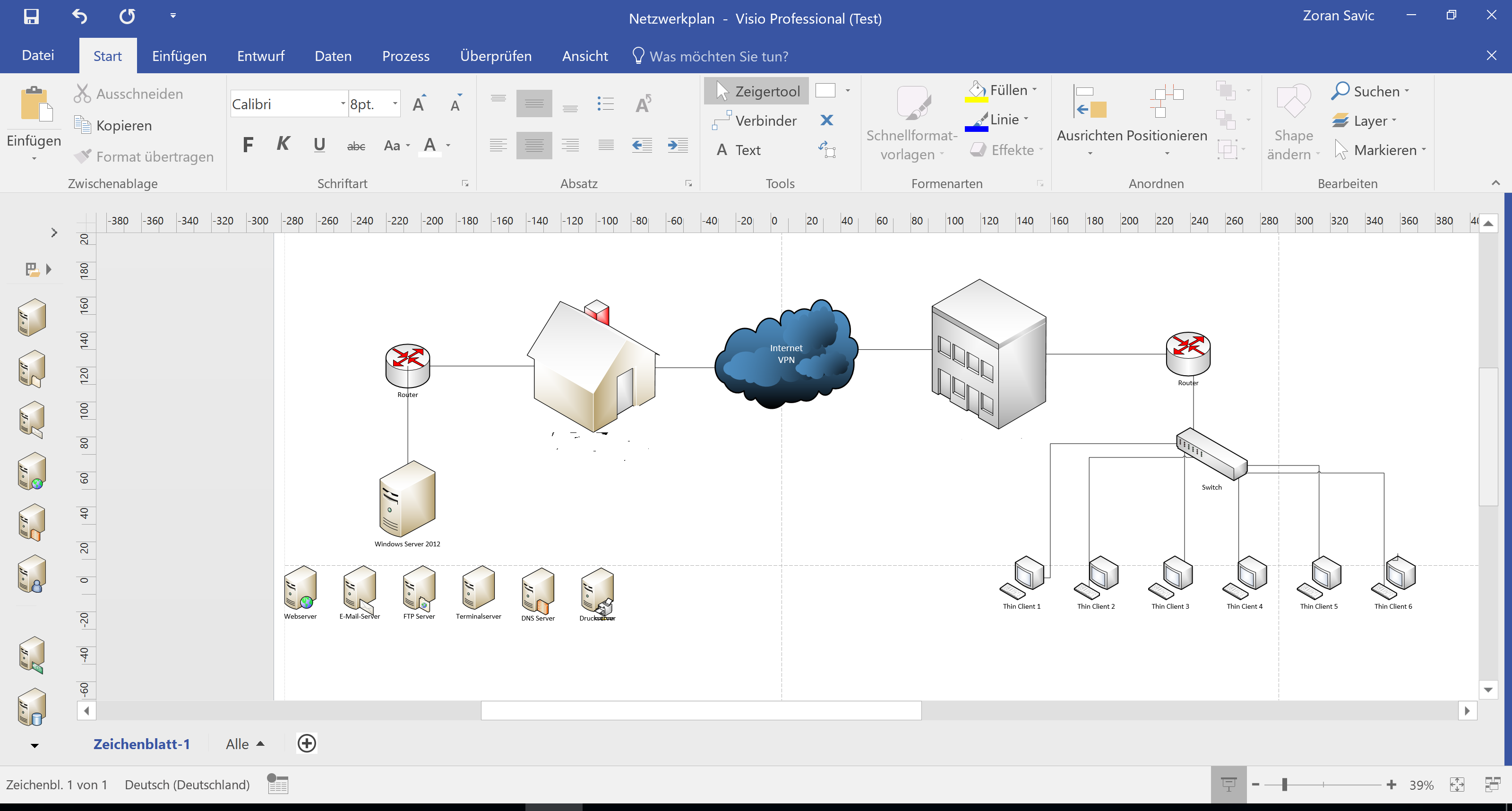
Task: Toggle italic formatting K button
Action: 283,145
